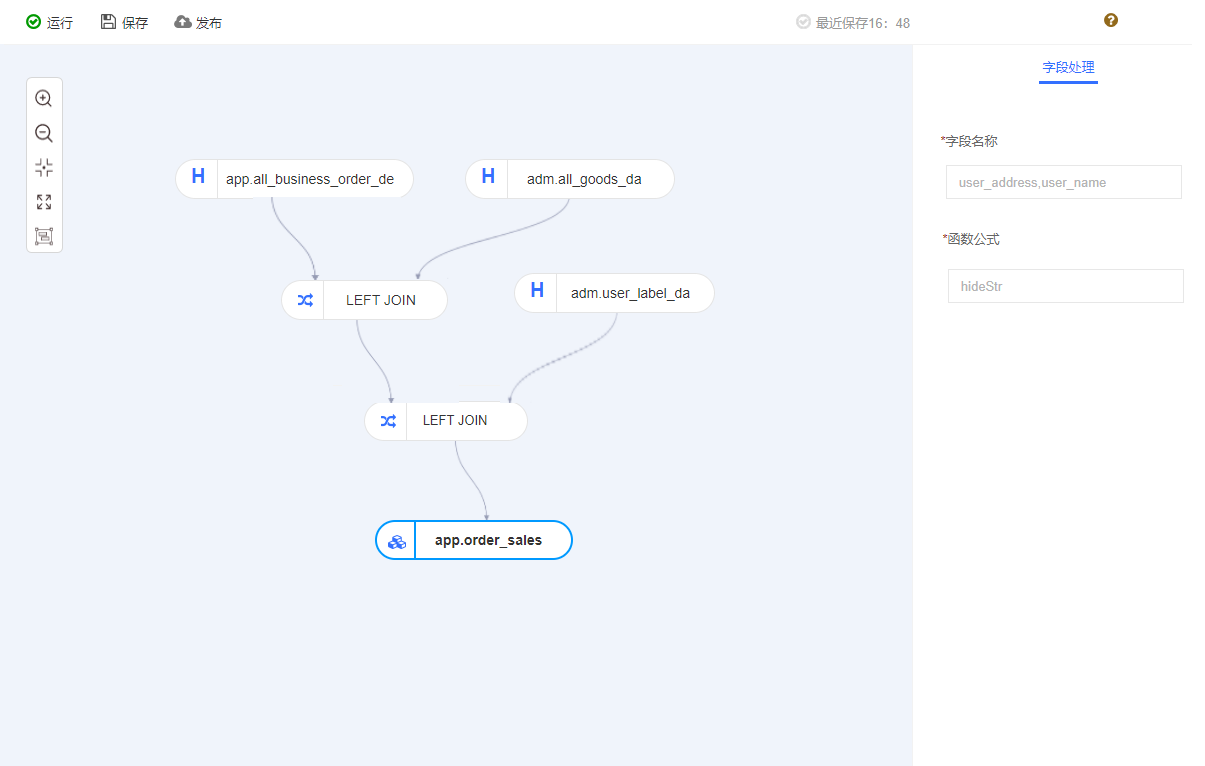Click shuffle icon on upper LEFT JOIN node
The image size is (1205, 766).
[305, 300]
